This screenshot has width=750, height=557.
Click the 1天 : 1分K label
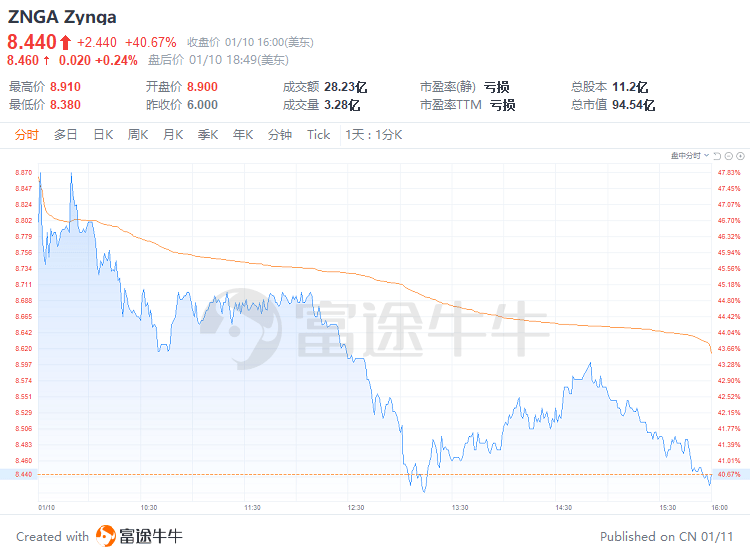(374, 135)
